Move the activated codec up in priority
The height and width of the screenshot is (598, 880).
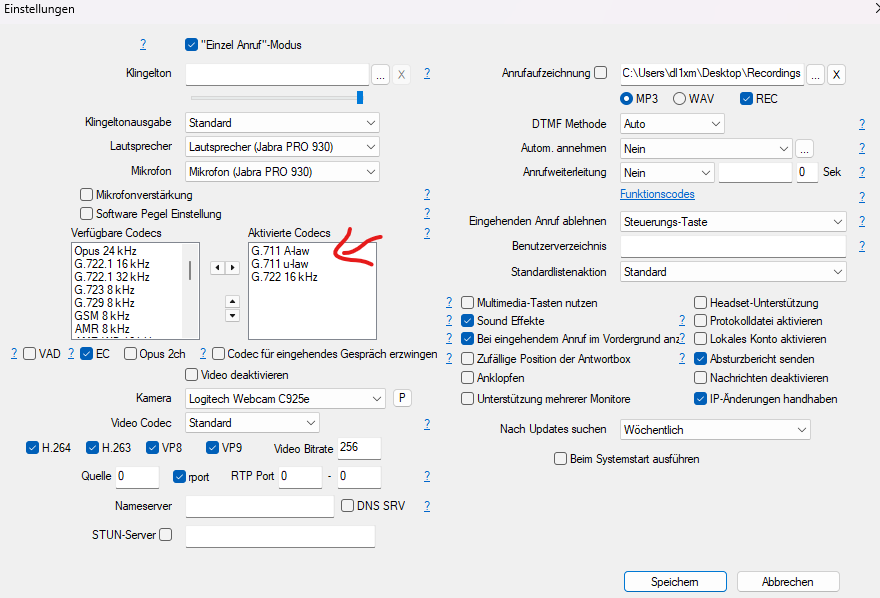(233, 300)
